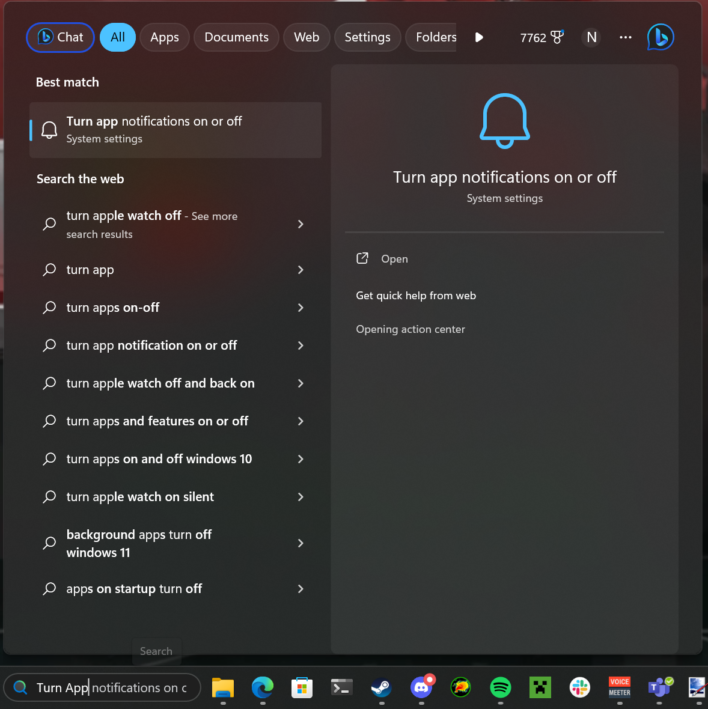Open File Explorer from the taskbar

pyautogui.click(x=223, y=688)
